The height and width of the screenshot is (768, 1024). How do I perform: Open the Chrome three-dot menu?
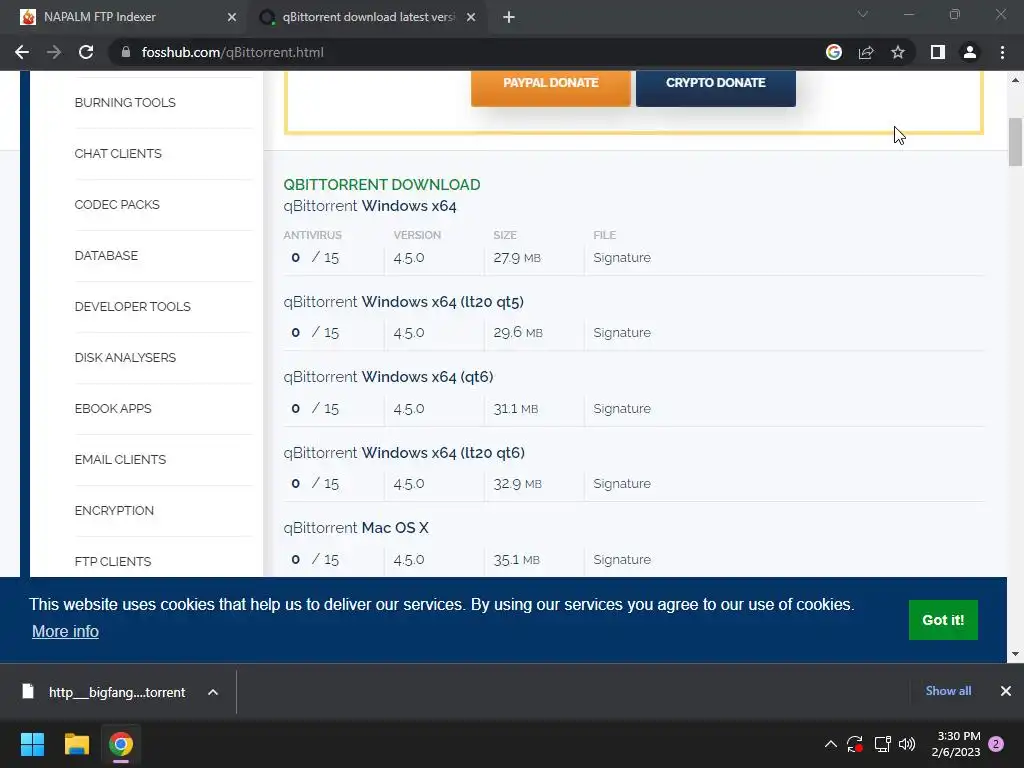[1002, 52]
